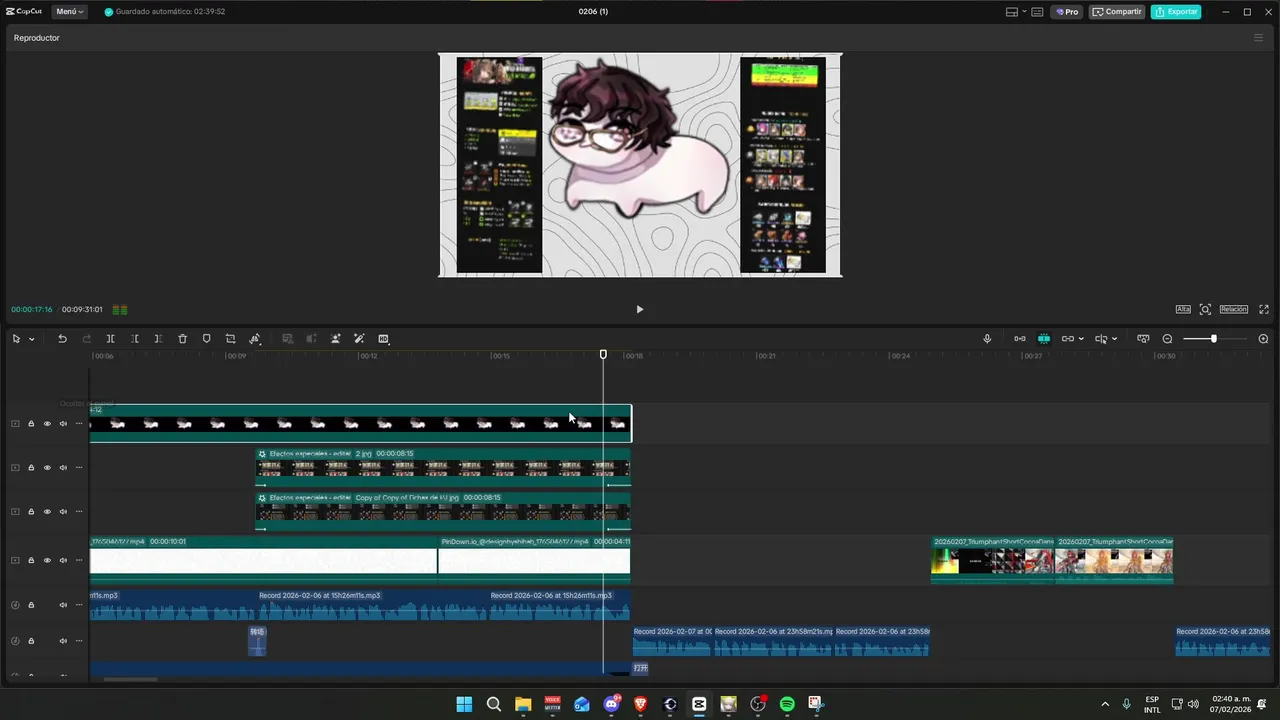Viewport: 1280px width, 720px height.
Task: Click the Compartir button
Action: (x=1117, y=12)
